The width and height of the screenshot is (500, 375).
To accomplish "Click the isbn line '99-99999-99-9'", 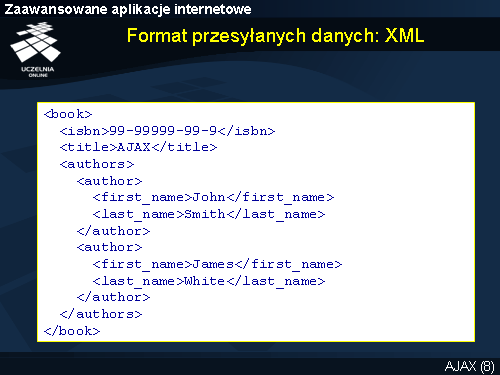I will click(167, 131).
